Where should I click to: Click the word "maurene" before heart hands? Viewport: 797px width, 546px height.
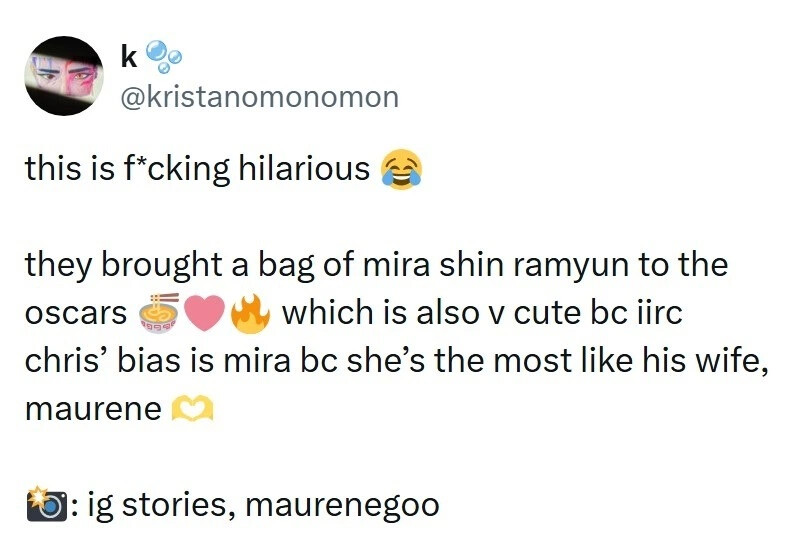pos(93,409)
